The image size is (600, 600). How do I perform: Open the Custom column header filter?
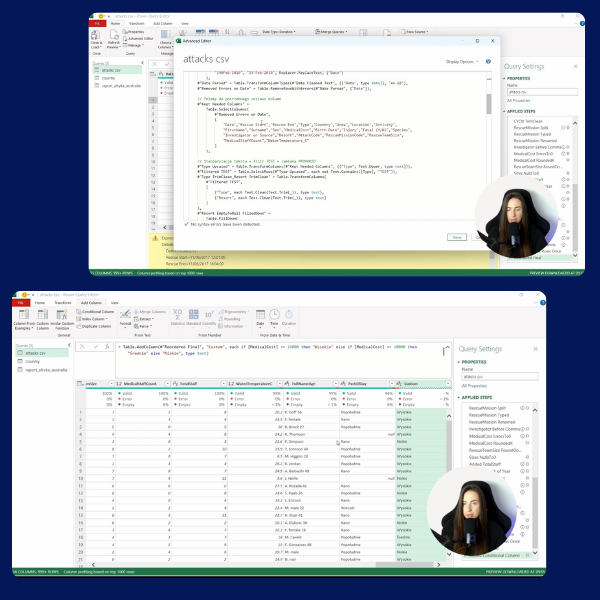point(446,384)
